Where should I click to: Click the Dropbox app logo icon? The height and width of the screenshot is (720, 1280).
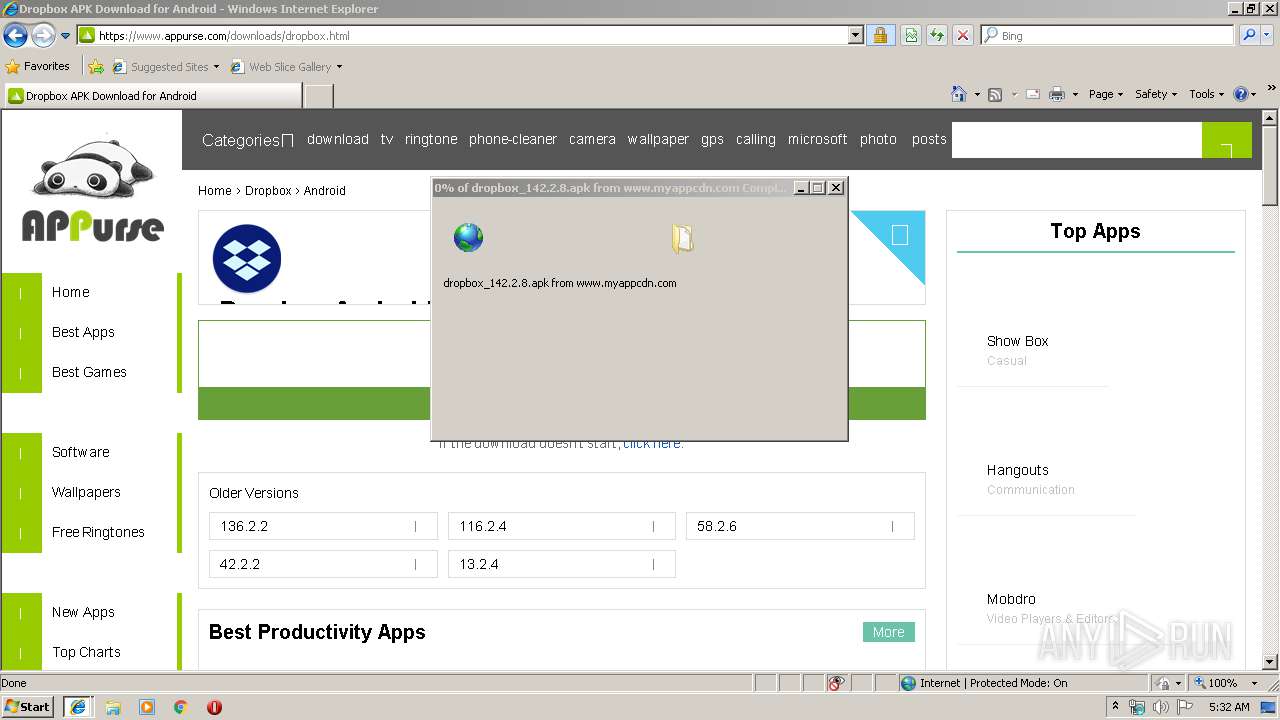(247, 258)
